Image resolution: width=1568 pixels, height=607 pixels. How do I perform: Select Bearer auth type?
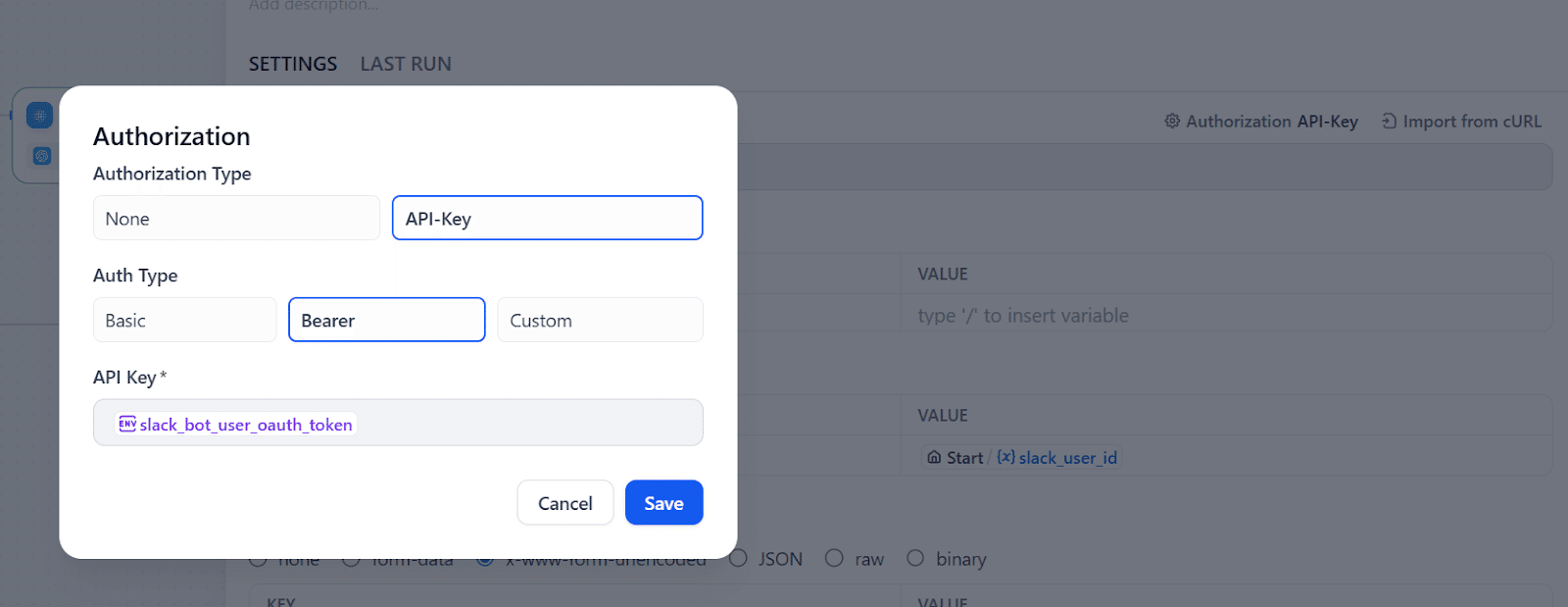tap(386, 320)
